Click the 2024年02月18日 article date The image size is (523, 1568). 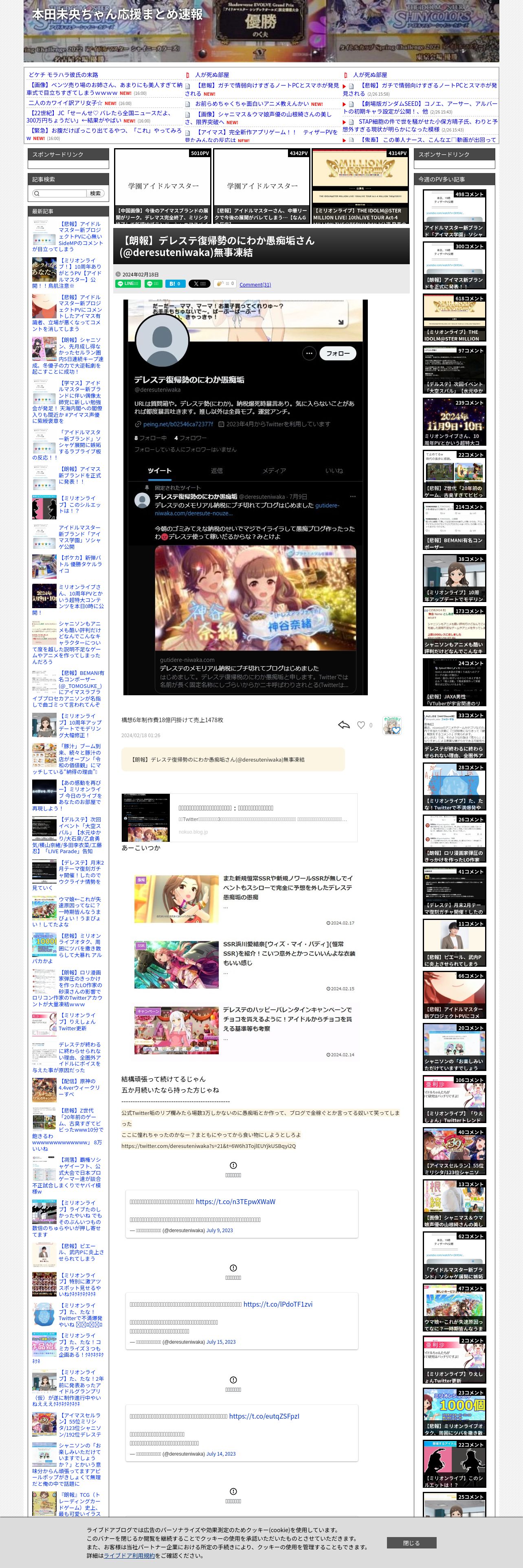click(140, 274)
